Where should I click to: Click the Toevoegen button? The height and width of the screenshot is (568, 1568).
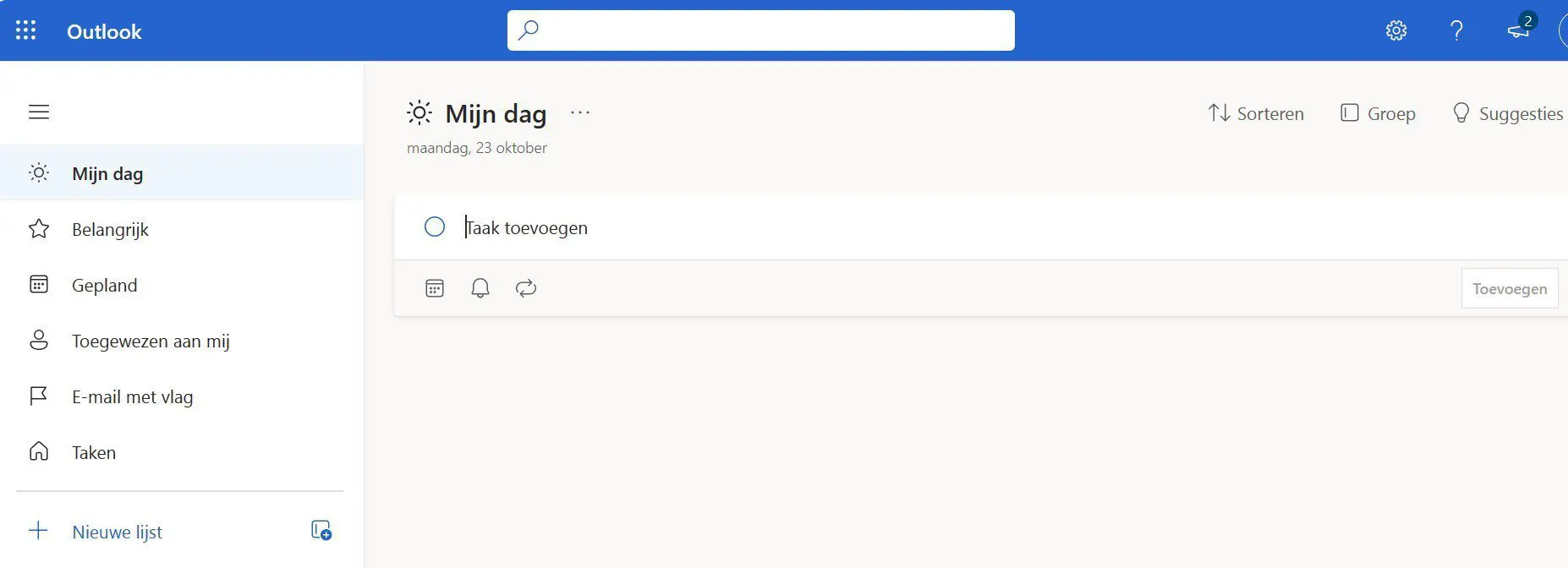1510,289
